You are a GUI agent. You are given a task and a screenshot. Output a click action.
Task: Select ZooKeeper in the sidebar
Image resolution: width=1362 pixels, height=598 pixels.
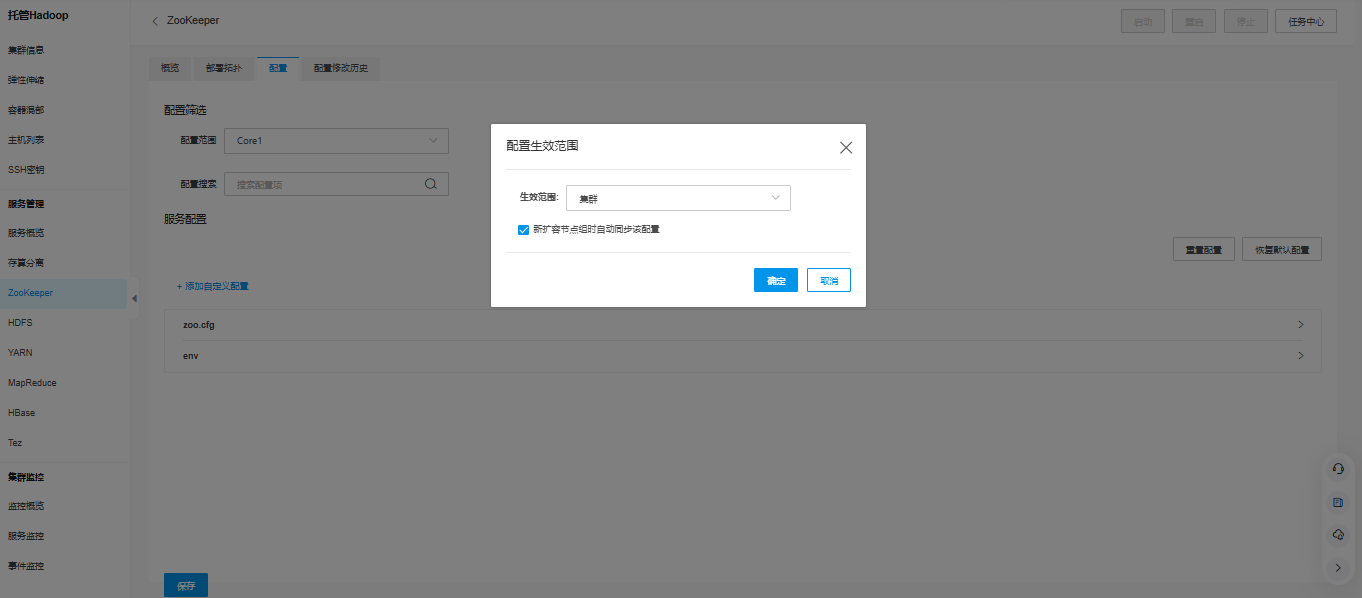pos(65,293)
